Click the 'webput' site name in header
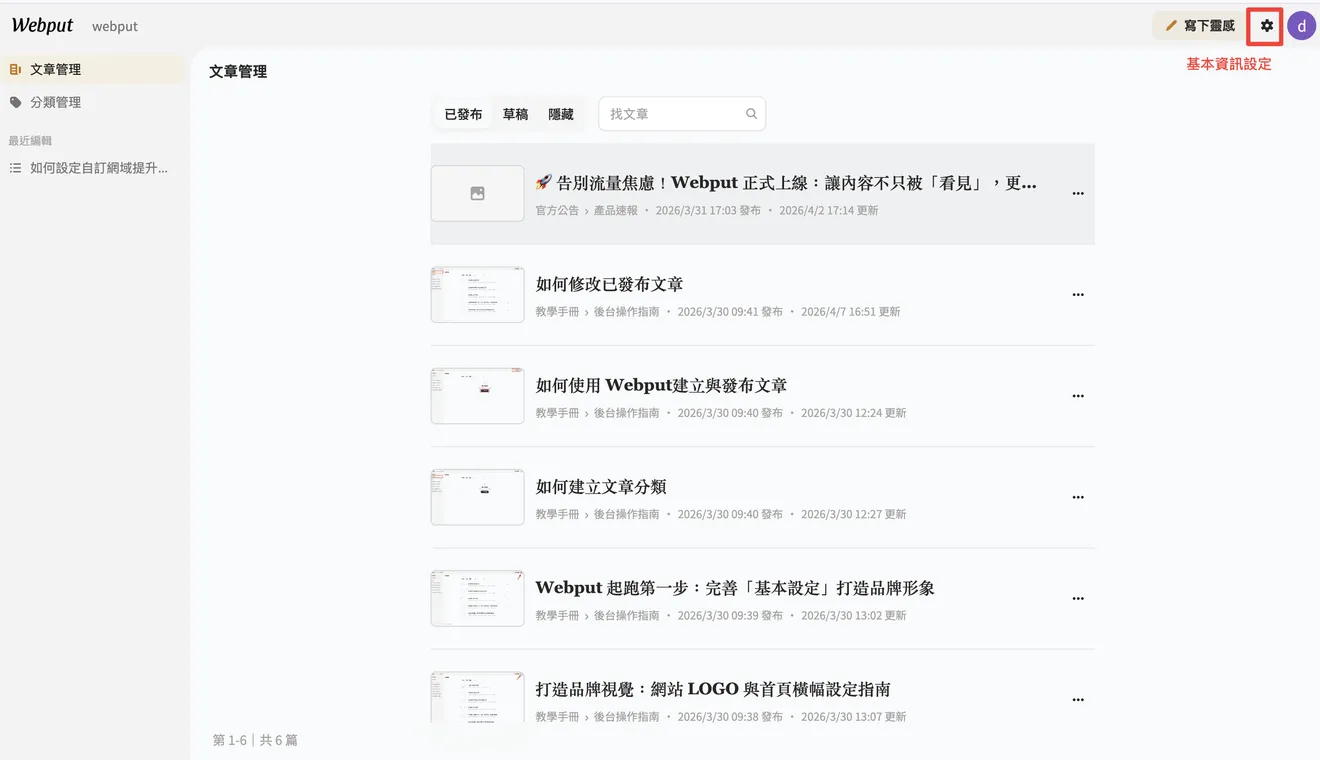 coord(115,26)
